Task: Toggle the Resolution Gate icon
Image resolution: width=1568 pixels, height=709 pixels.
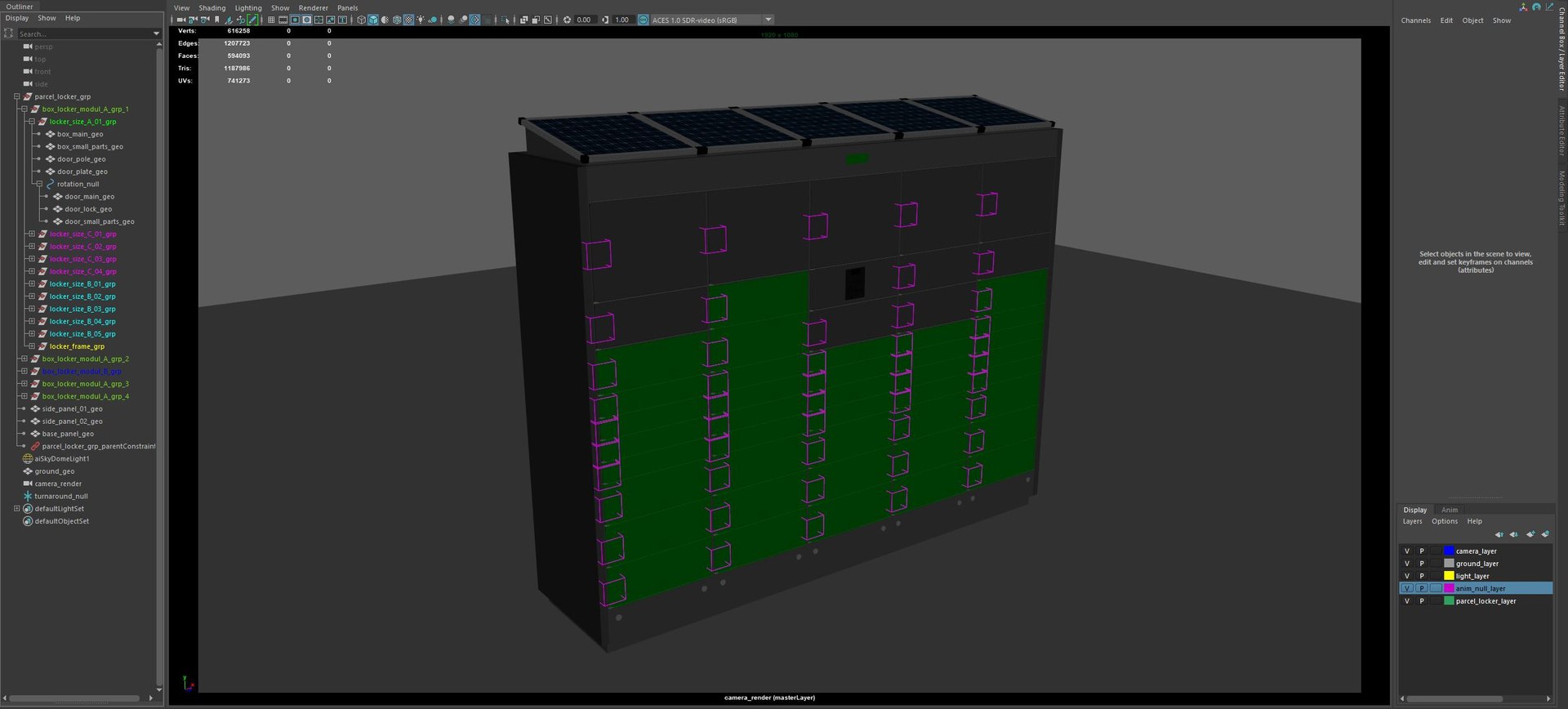Action: [295, 20]
